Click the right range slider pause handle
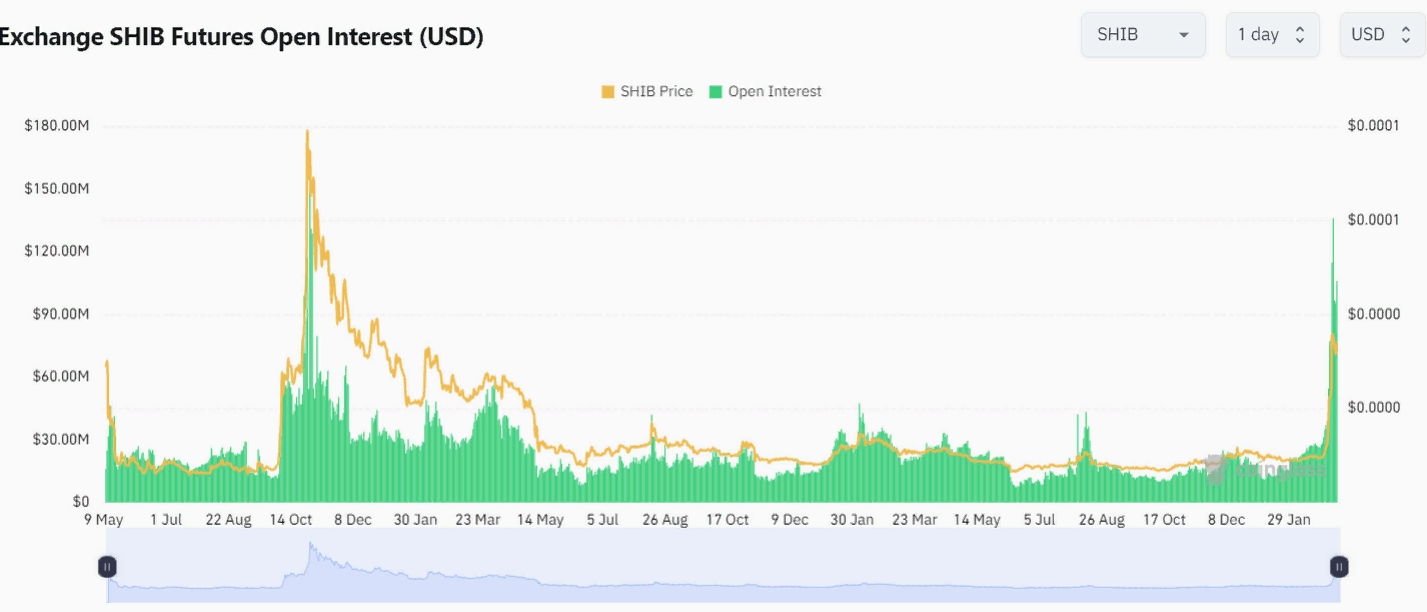Screen dimensions: 1427x612 [1339, 567]
